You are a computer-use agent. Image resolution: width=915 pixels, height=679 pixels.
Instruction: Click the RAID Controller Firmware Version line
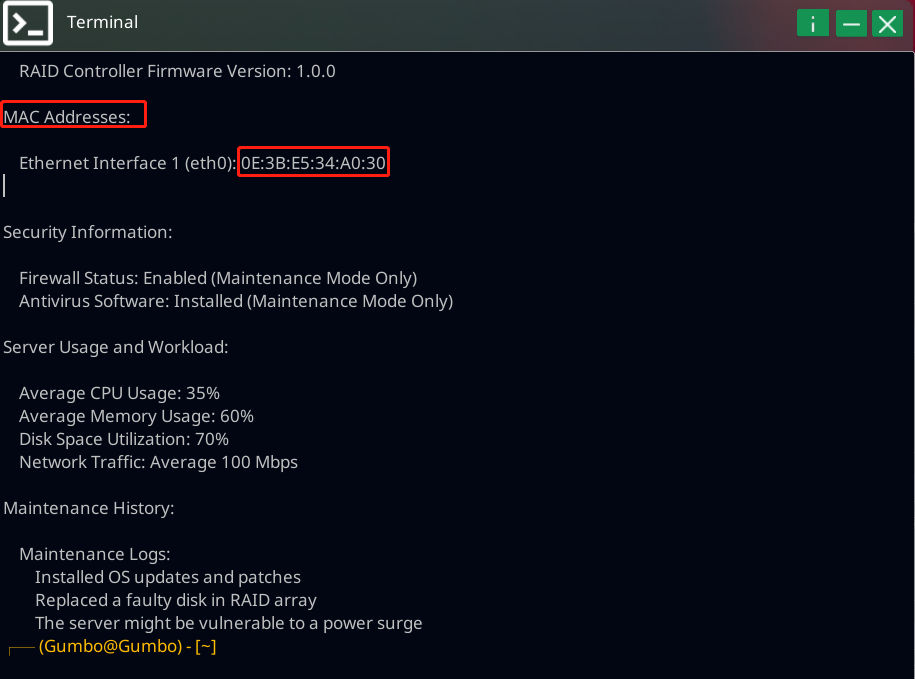tap(177, 71)
